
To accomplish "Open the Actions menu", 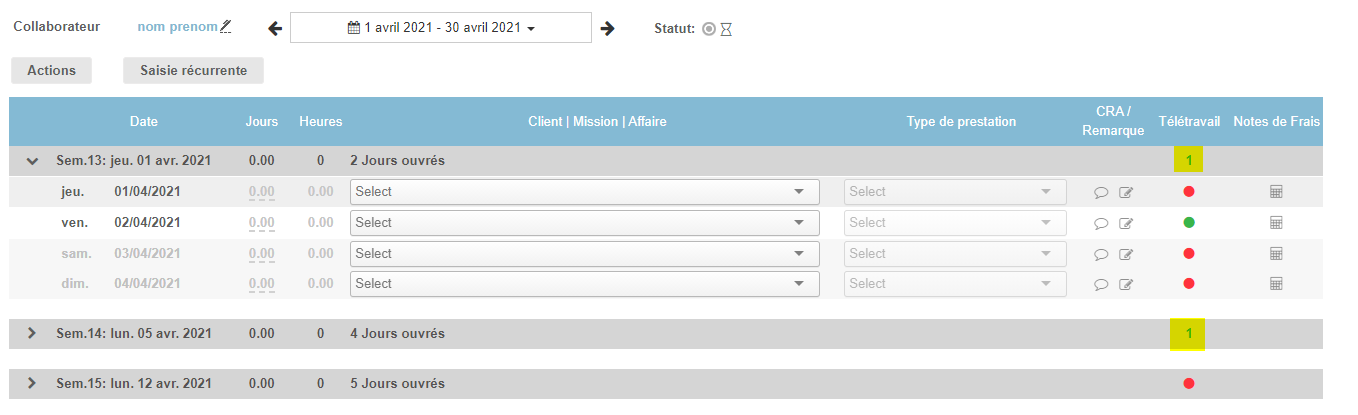I will tap(51, 71).
